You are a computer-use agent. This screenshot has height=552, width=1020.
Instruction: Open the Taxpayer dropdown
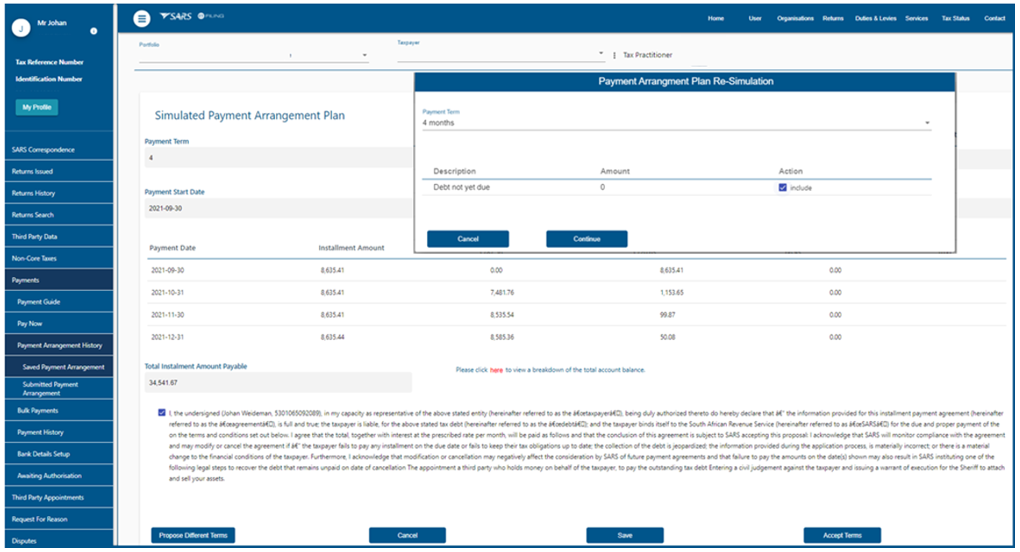[x=601, y=54]
